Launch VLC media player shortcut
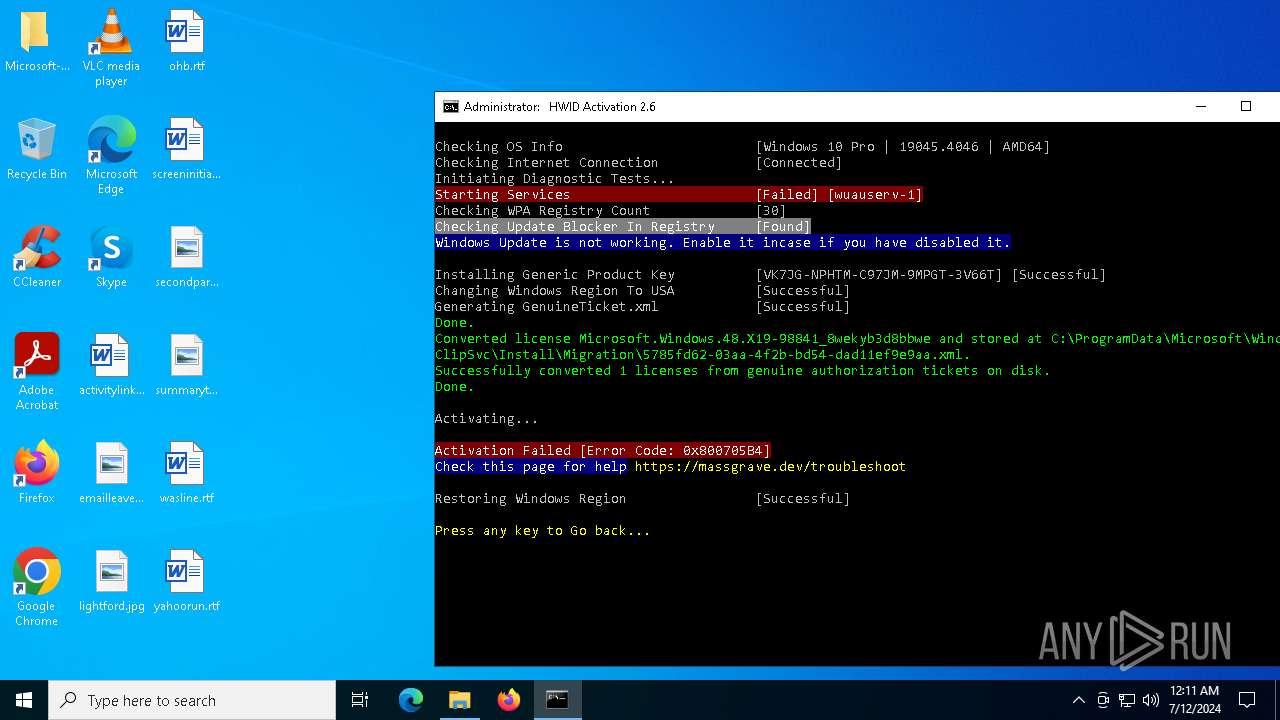The width and height of the screenshot is (1280, 720). pos(111,48)
